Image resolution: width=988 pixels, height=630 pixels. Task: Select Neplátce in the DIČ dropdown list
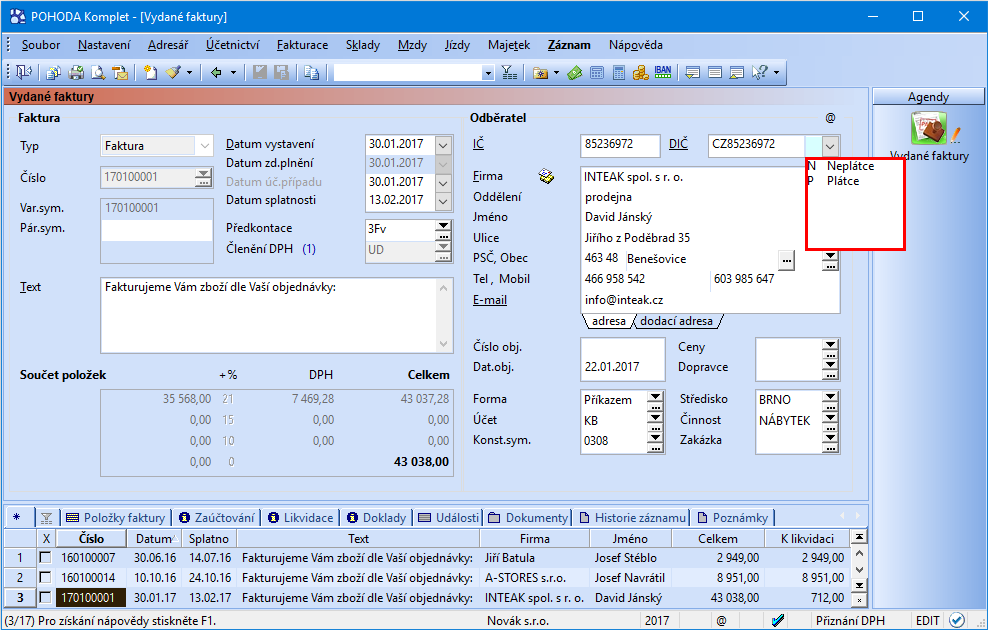tap(851, 166)
